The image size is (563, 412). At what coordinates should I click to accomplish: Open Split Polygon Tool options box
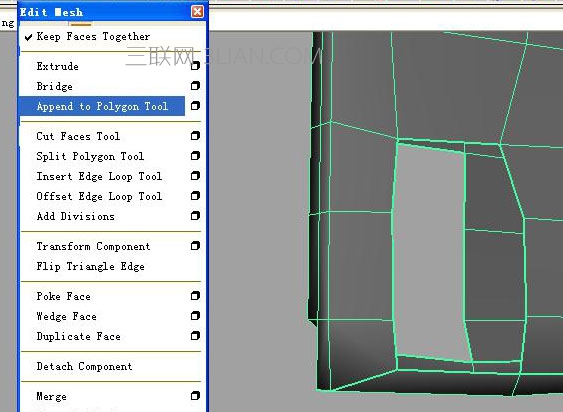(195, 156)
